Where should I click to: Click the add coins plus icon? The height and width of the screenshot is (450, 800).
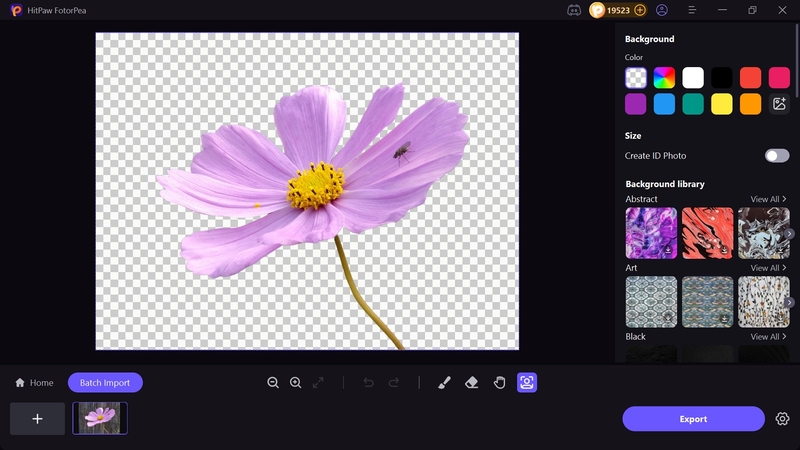coord(640,10)
